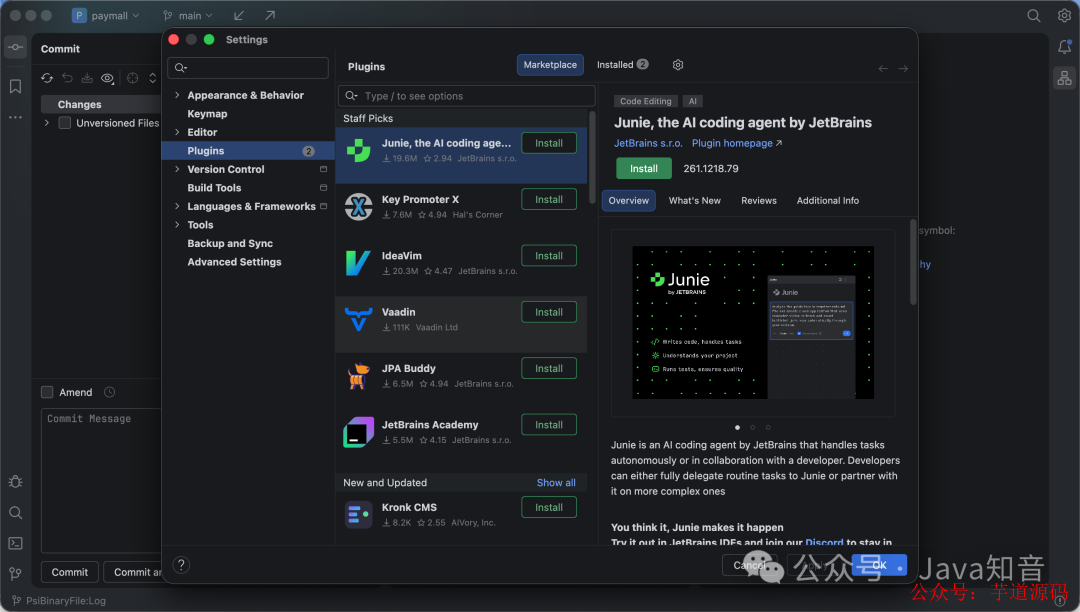Install the Key Promoter X plugin
This screenshot has width=1080, height=612.
[x=549, y=200]
